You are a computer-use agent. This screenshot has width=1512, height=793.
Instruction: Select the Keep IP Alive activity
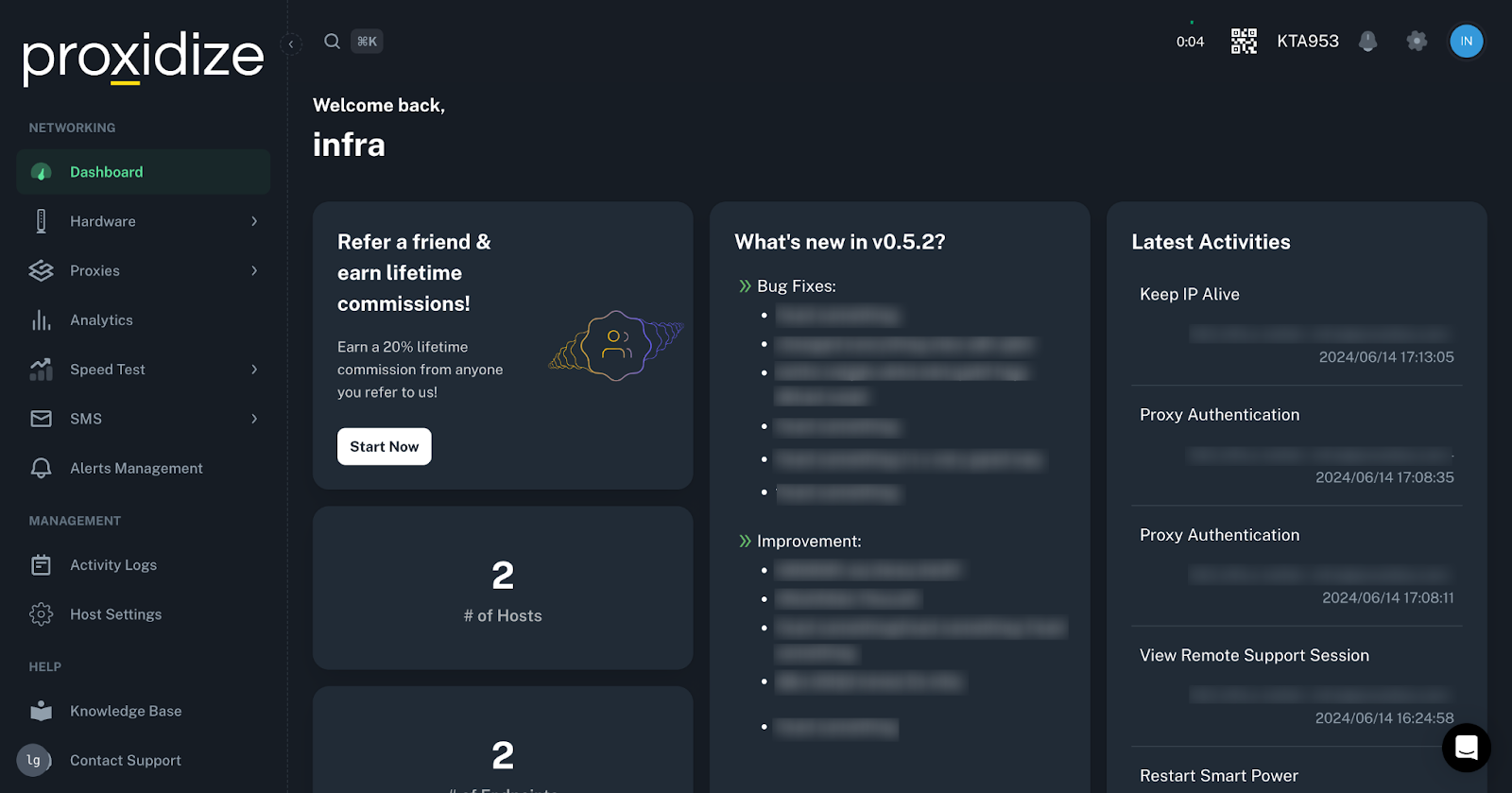[1297, 325]
